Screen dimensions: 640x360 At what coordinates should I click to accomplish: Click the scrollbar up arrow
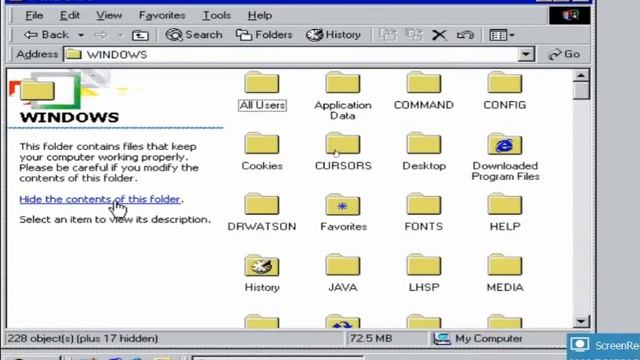581,76
